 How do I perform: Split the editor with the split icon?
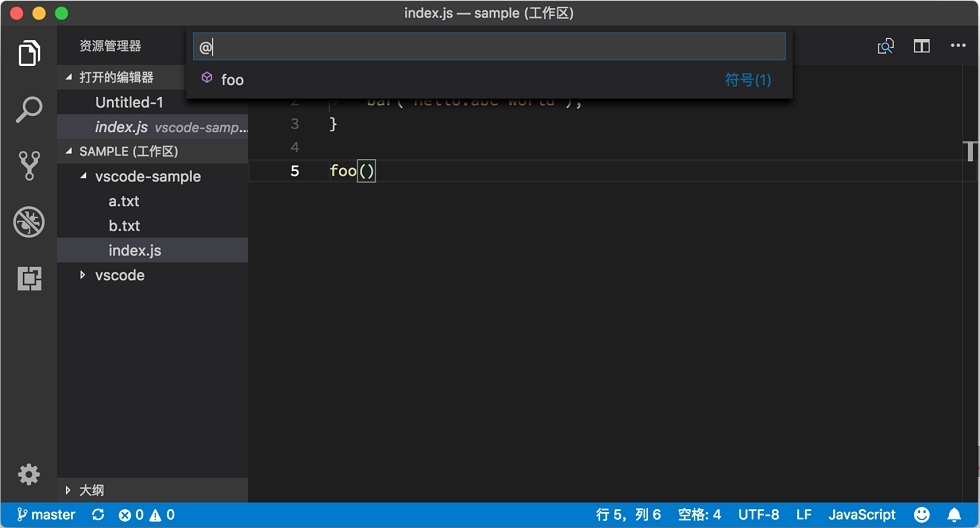(922, 46)
